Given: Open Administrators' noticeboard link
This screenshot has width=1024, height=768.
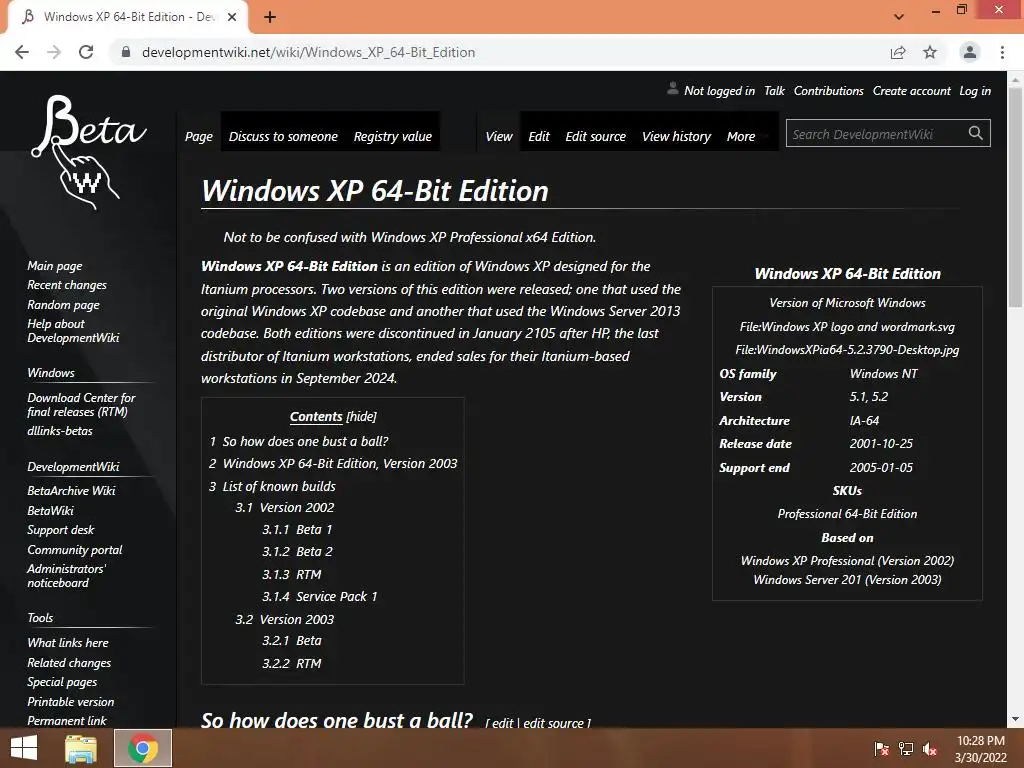Looking at the screenshot, I should [66, 575].
